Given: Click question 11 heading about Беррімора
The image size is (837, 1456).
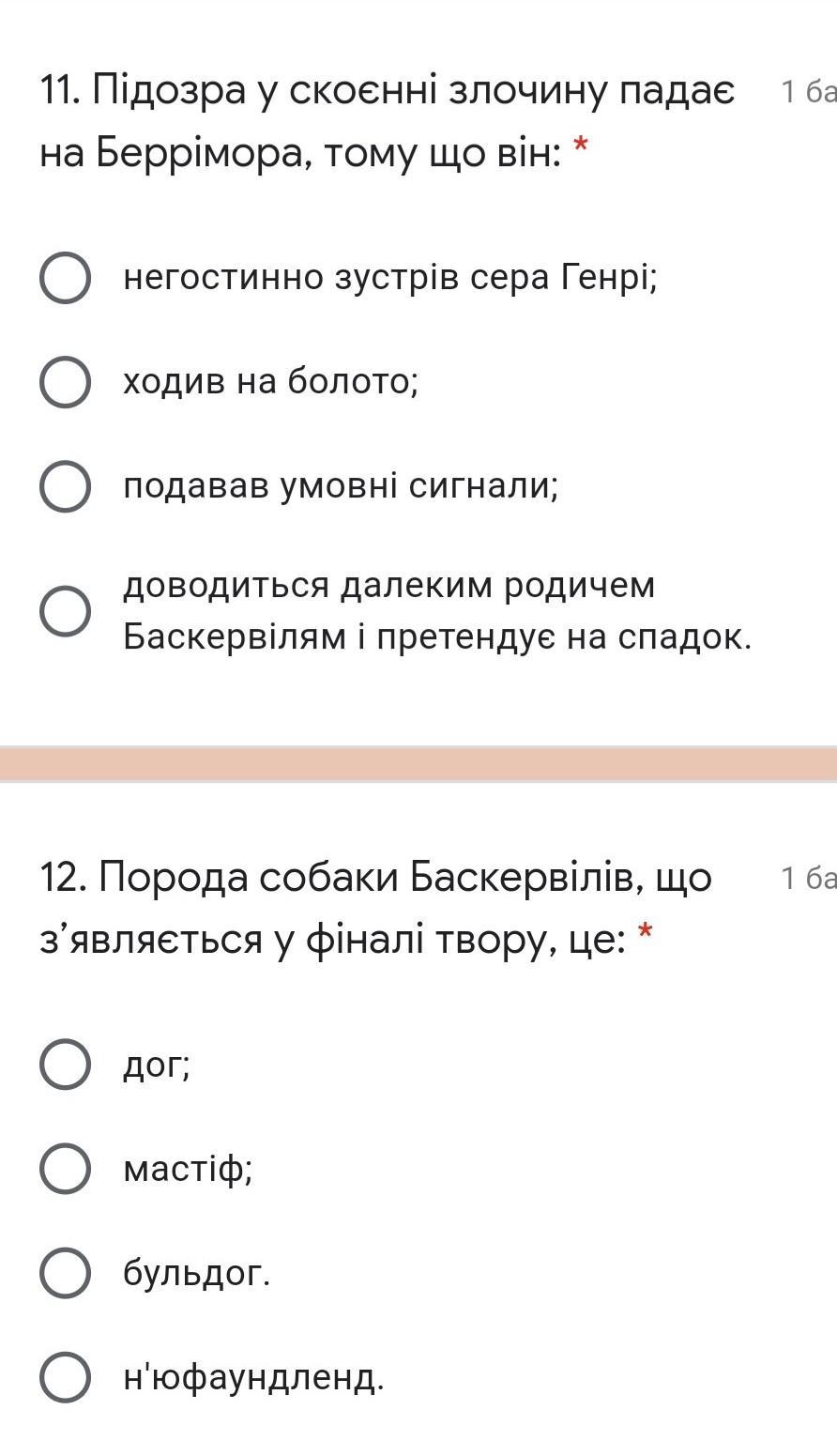Looking at the screenshot, I should tap(387, 122).
